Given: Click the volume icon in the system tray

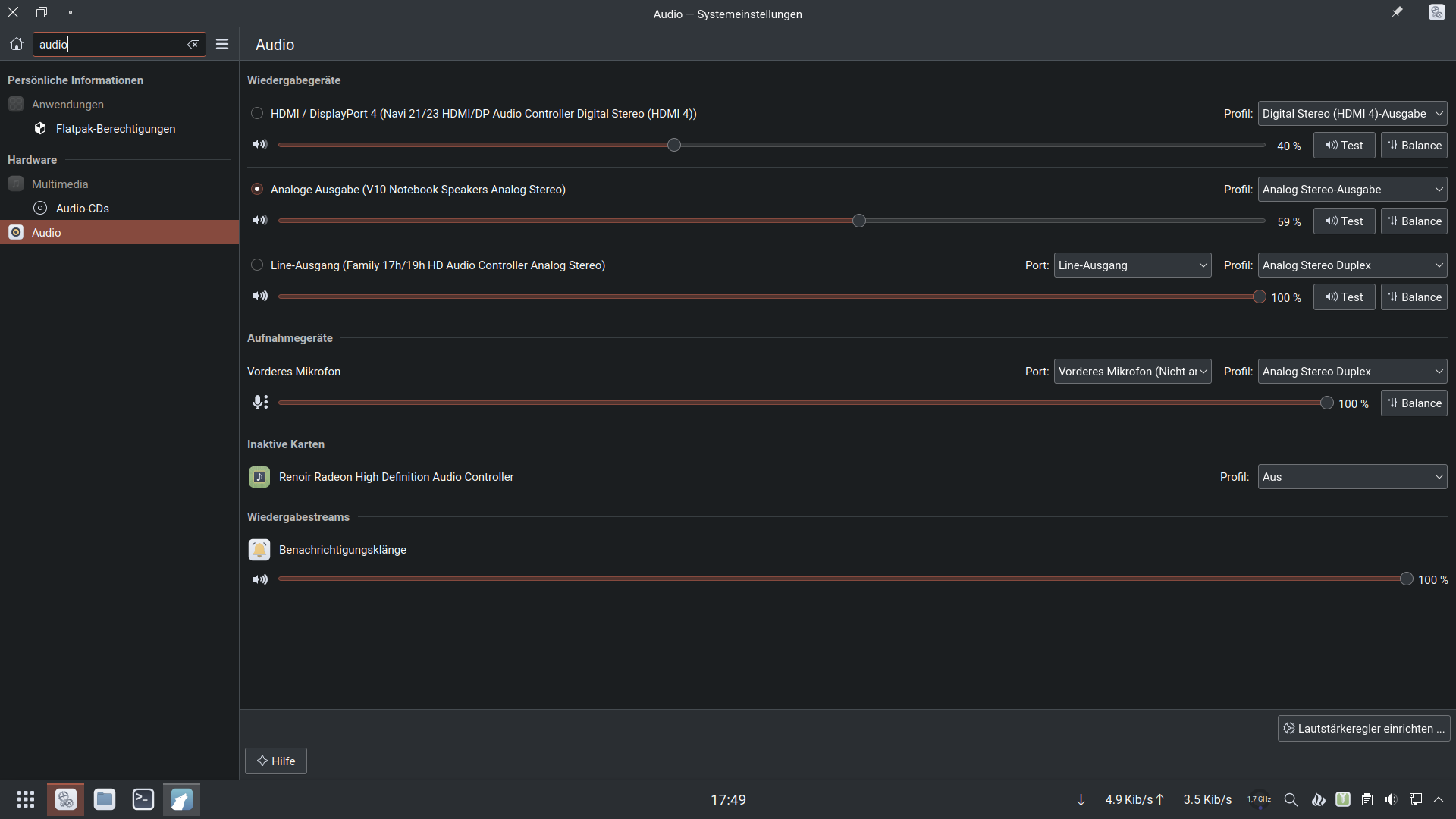Looking at the screenshot, I should 1391,799.
